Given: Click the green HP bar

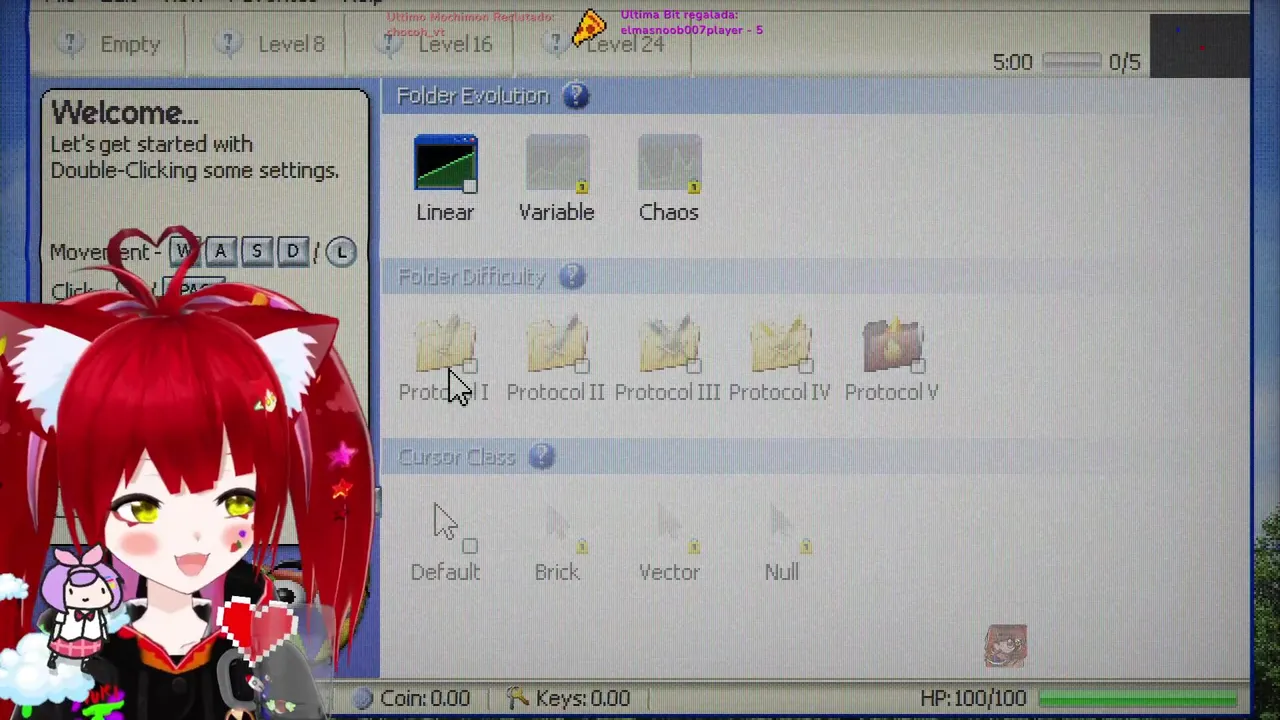Looking at the screenshot, I should (x=1138, y=698).
